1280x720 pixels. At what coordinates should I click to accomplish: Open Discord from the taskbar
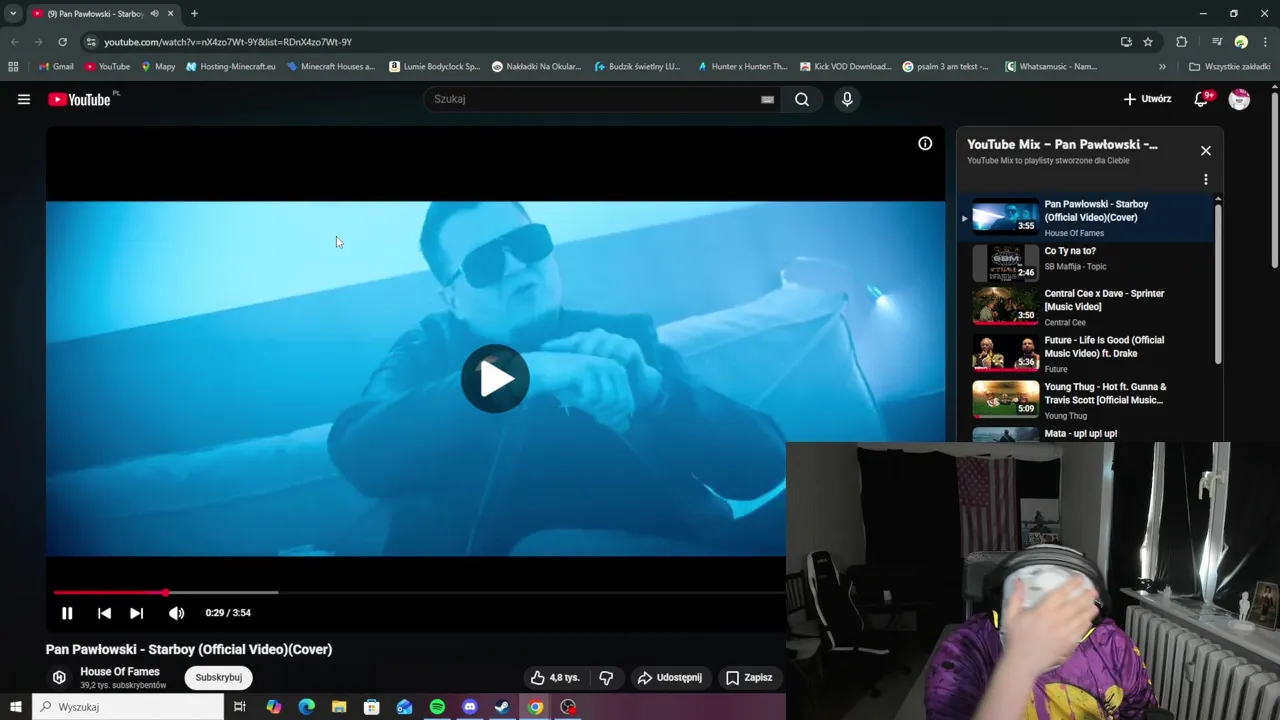pyautogui.click(x=470, y=707)
